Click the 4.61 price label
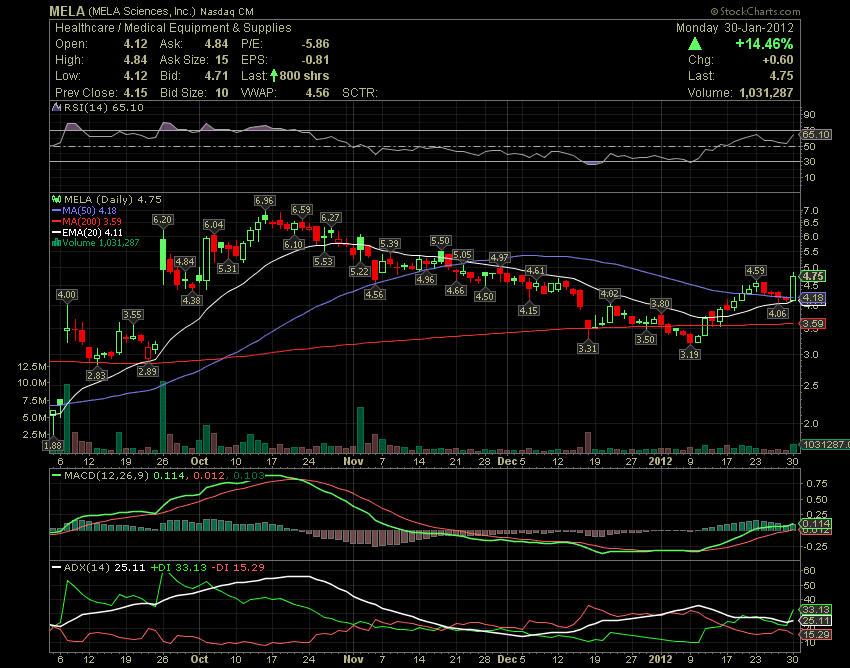The image size is (850, 668). click(x=536, y=270)
